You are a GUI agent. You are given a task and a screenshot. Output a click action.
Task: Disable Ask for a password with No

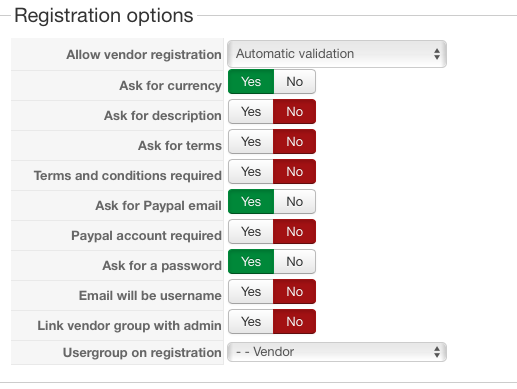tap(295, 262)
